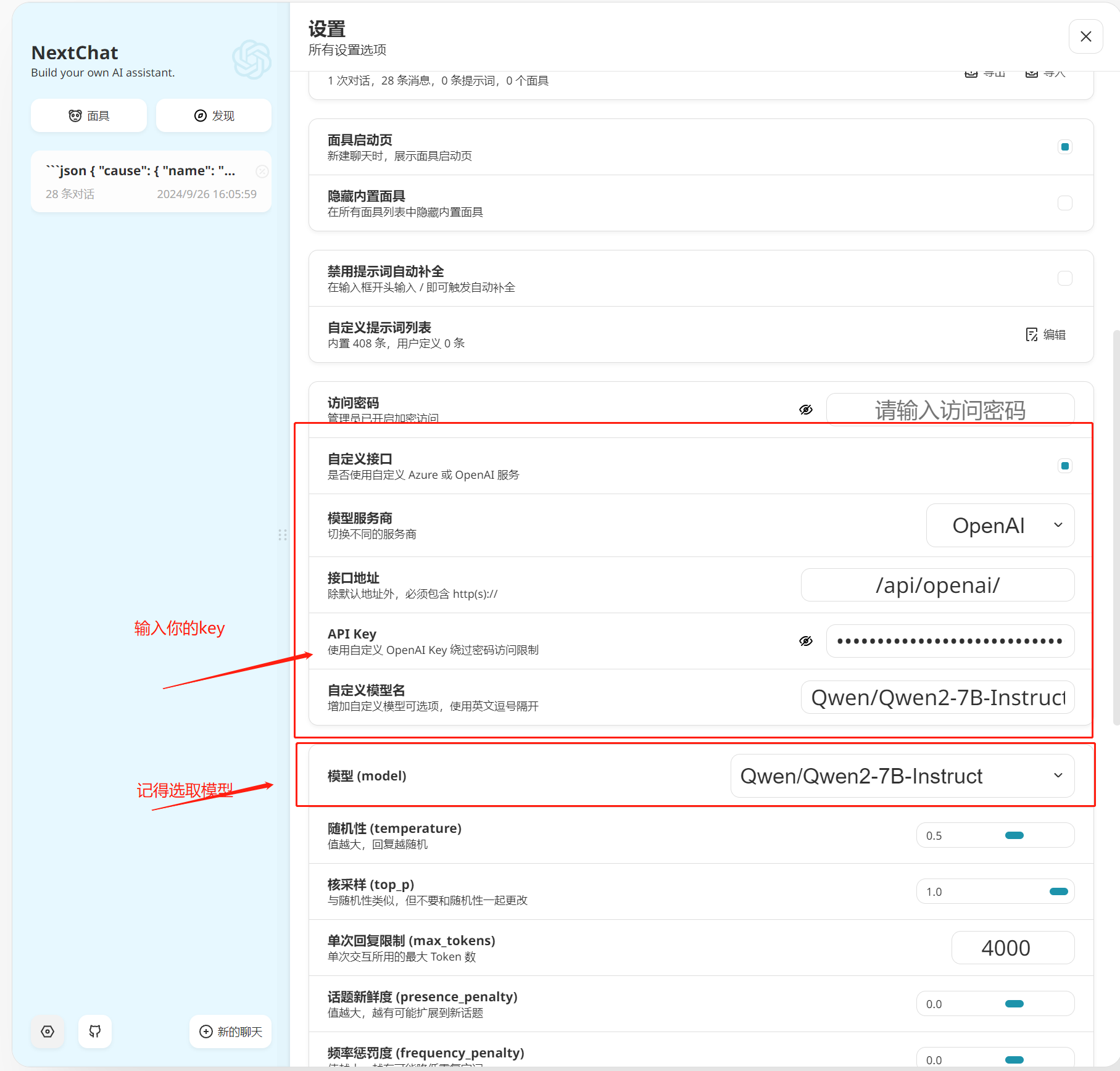
Task: Open the 模型服务商 OpenAI dropdown
Action: pos(1000,526)
